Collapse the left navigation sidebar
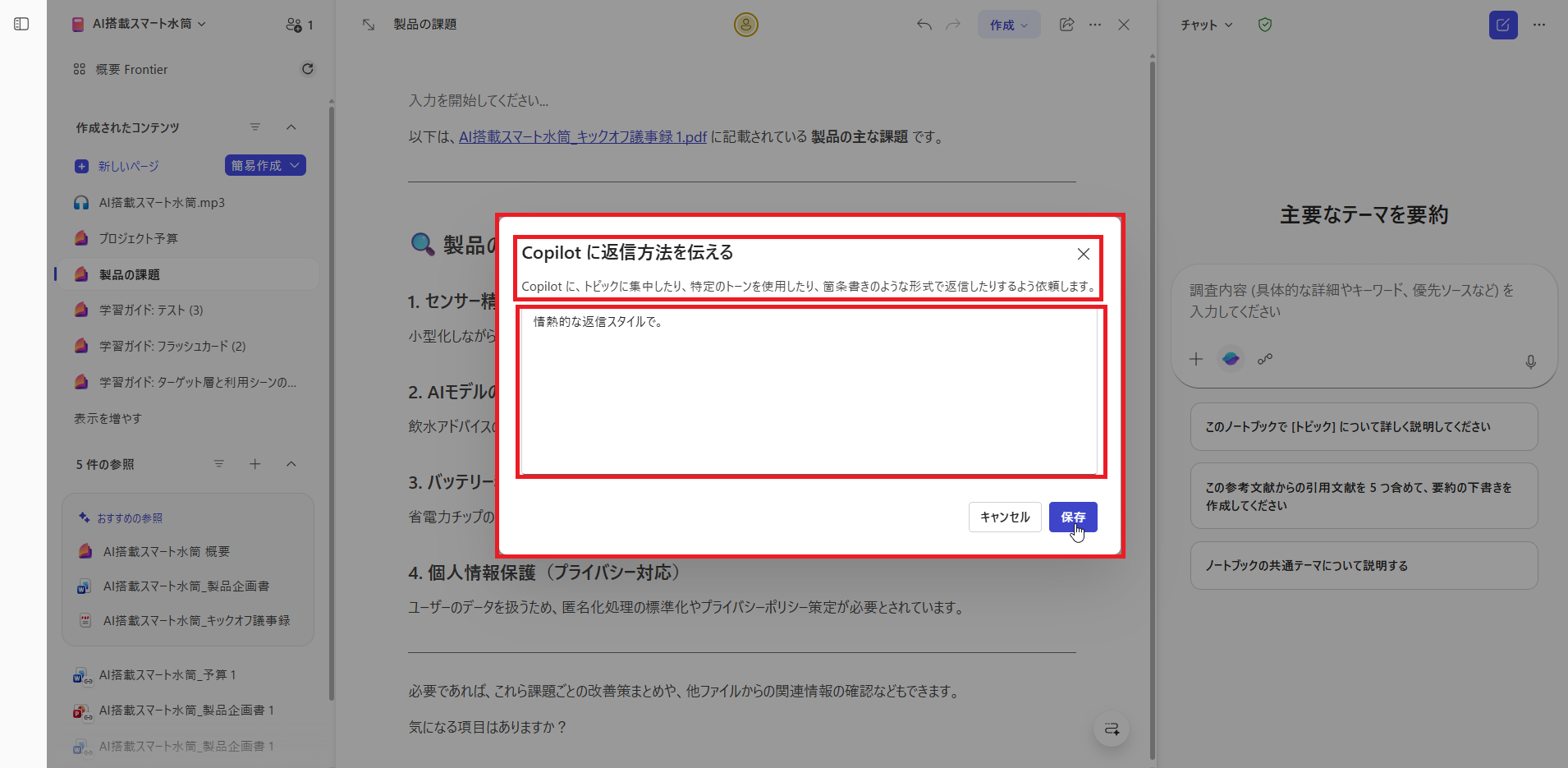The image size is (1568, 768). tap(21, 24)
